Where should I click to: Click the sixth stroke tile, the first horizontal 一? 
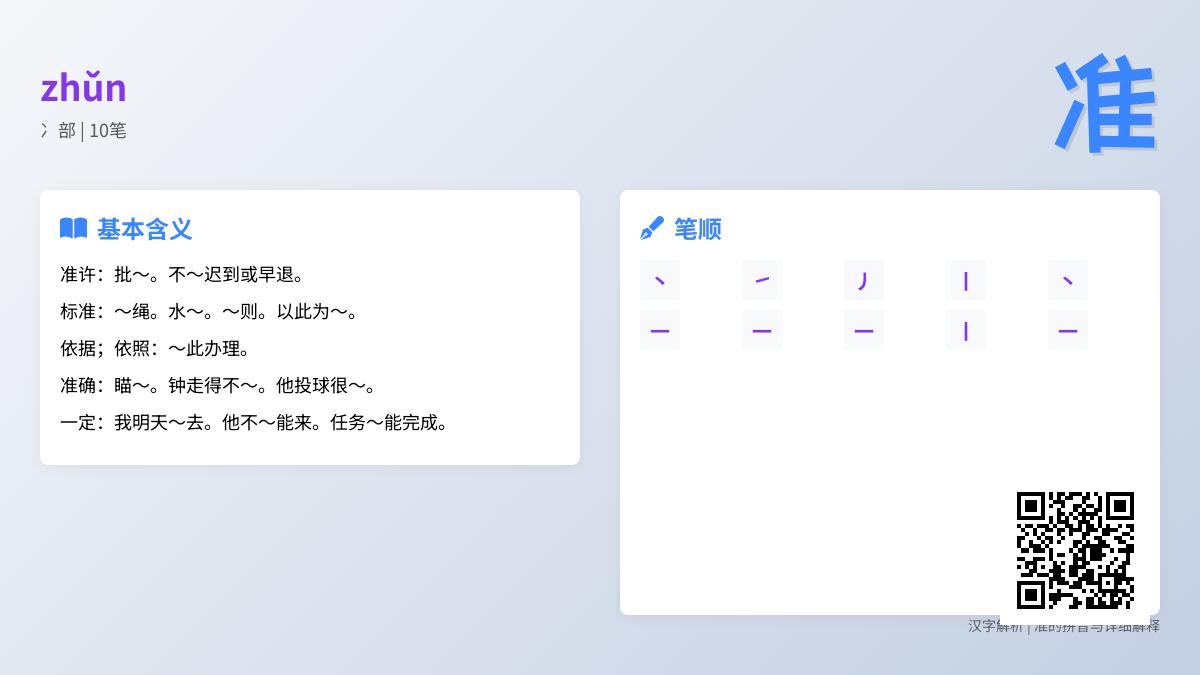pos(660,330)
